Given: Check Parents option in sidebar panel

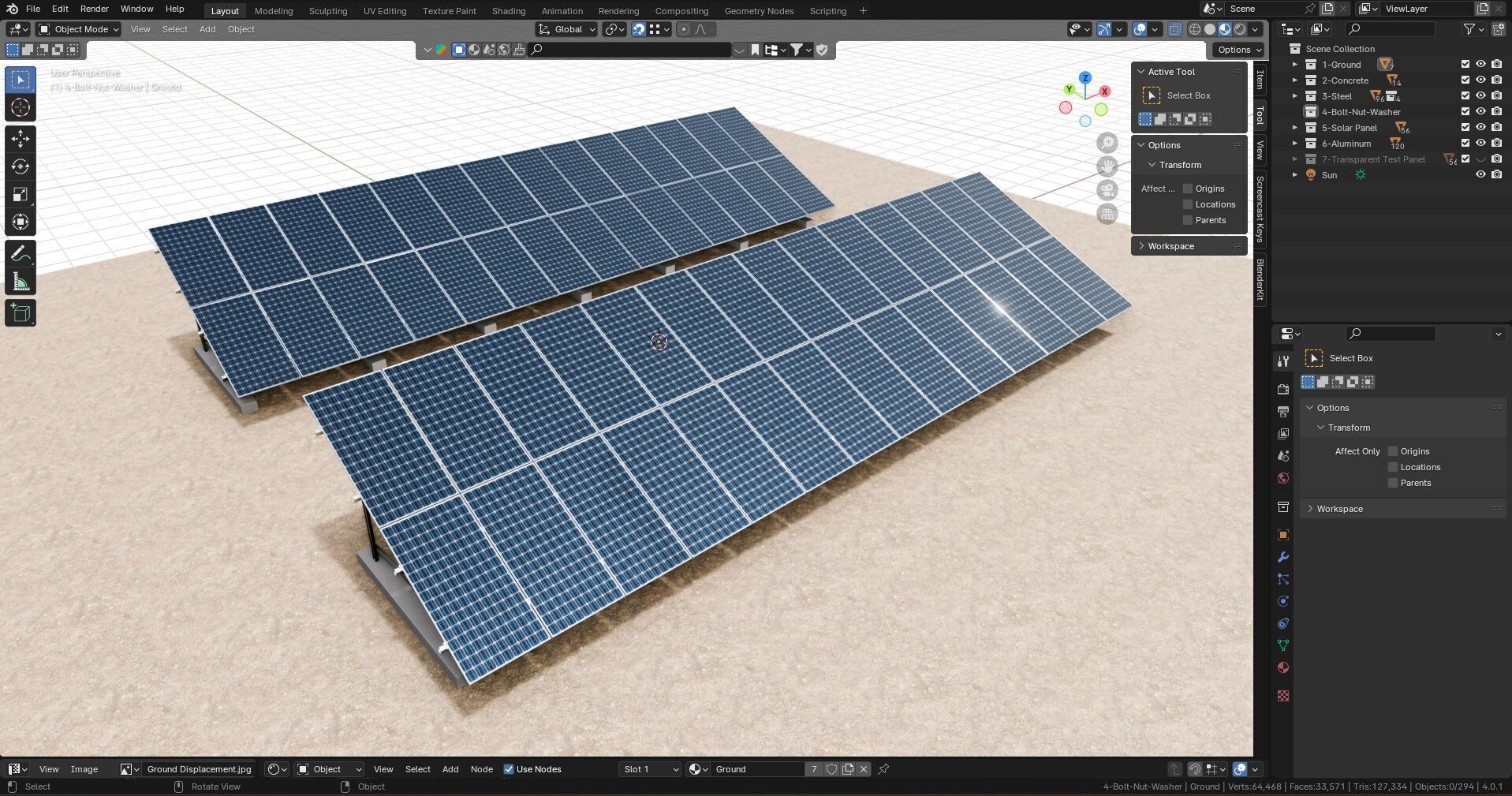Looking at the screenshot, I should (1188, 220).
